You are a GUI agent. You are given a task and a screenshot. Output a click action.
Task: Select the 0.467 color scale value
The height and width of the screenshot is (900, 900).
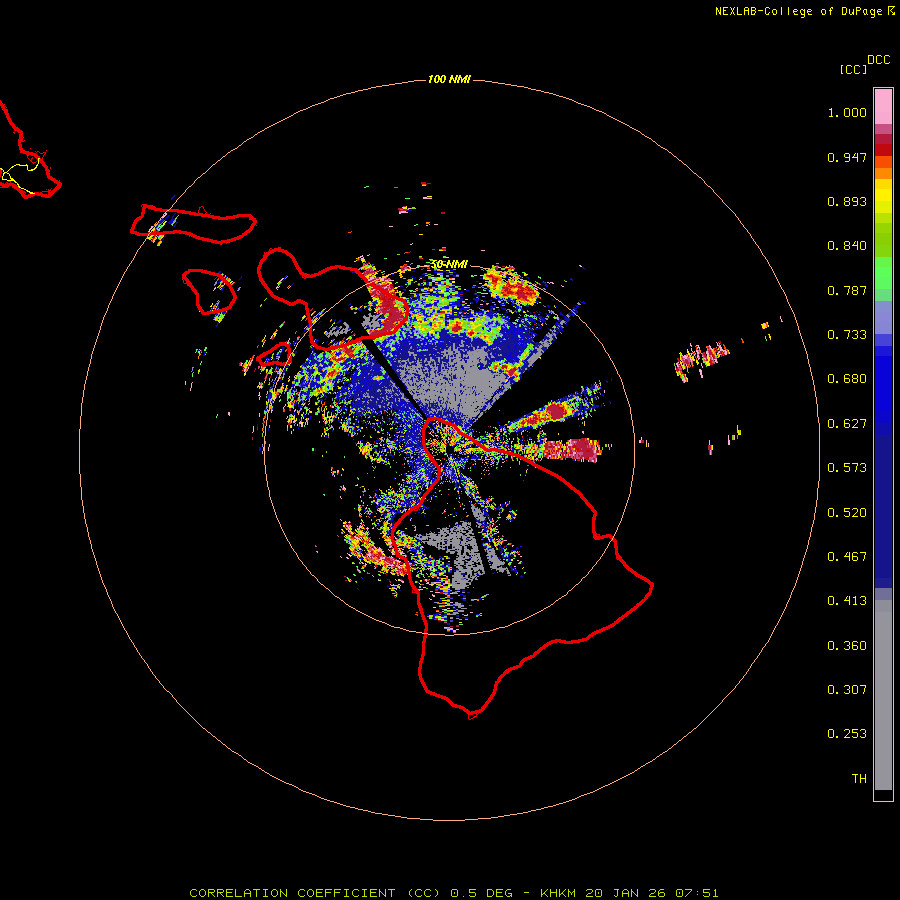tap(847, 557)
